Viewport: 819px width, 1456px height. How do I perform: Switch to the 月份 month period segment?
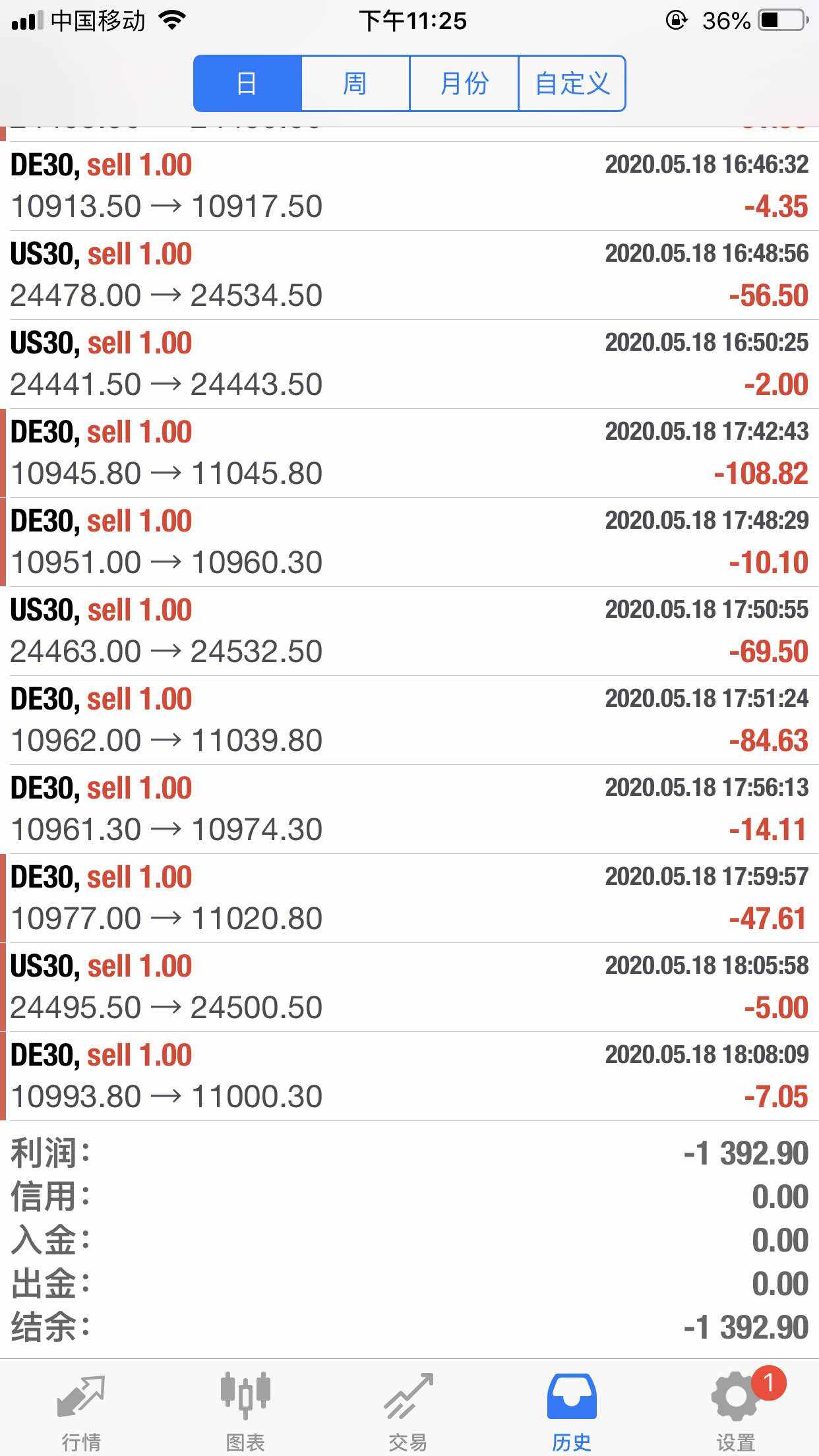(x=464, y=84)
